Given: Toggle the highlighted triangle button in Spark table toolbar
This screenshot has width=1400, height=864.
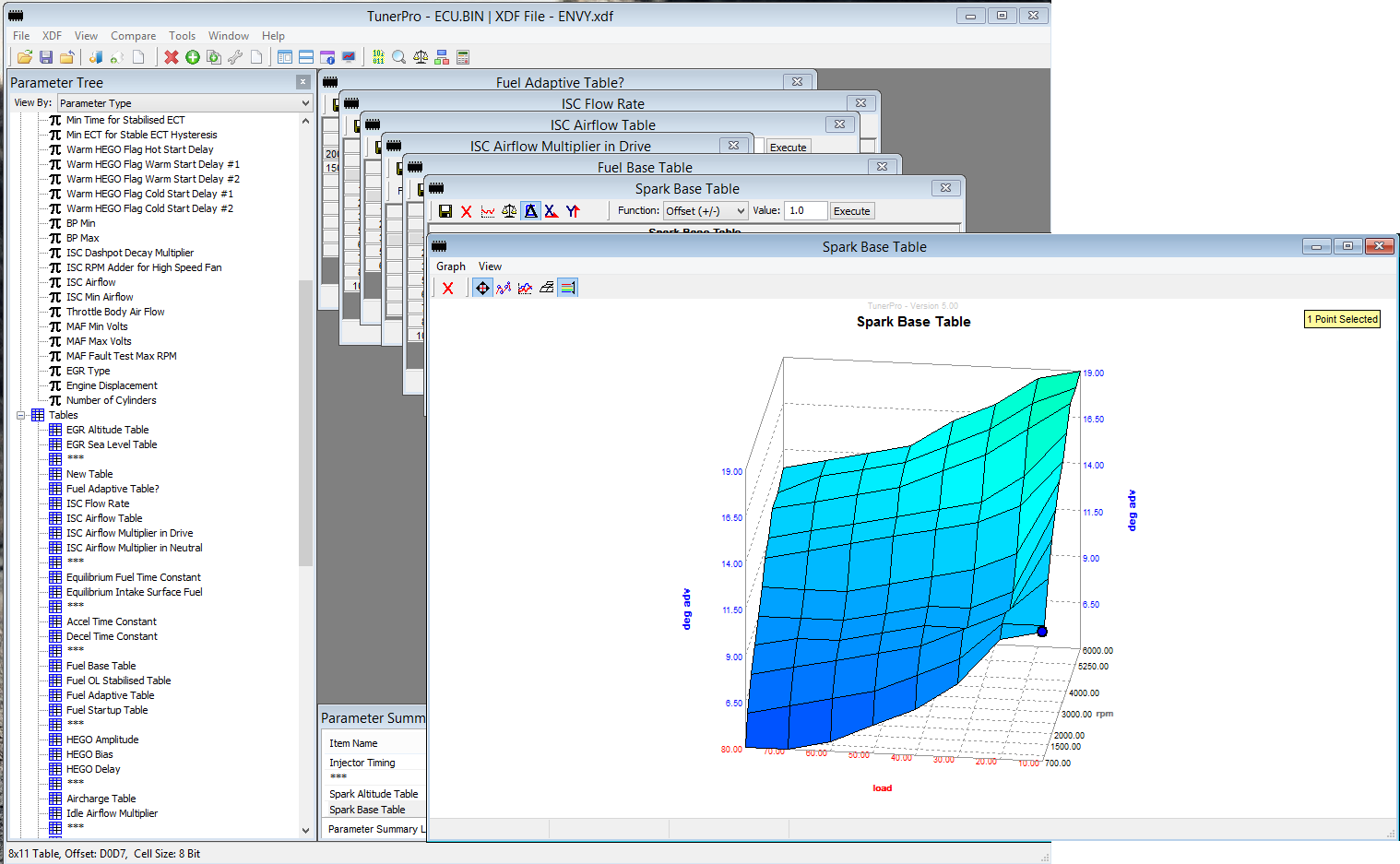Looking at the screenshot, I should click(530, 211).
